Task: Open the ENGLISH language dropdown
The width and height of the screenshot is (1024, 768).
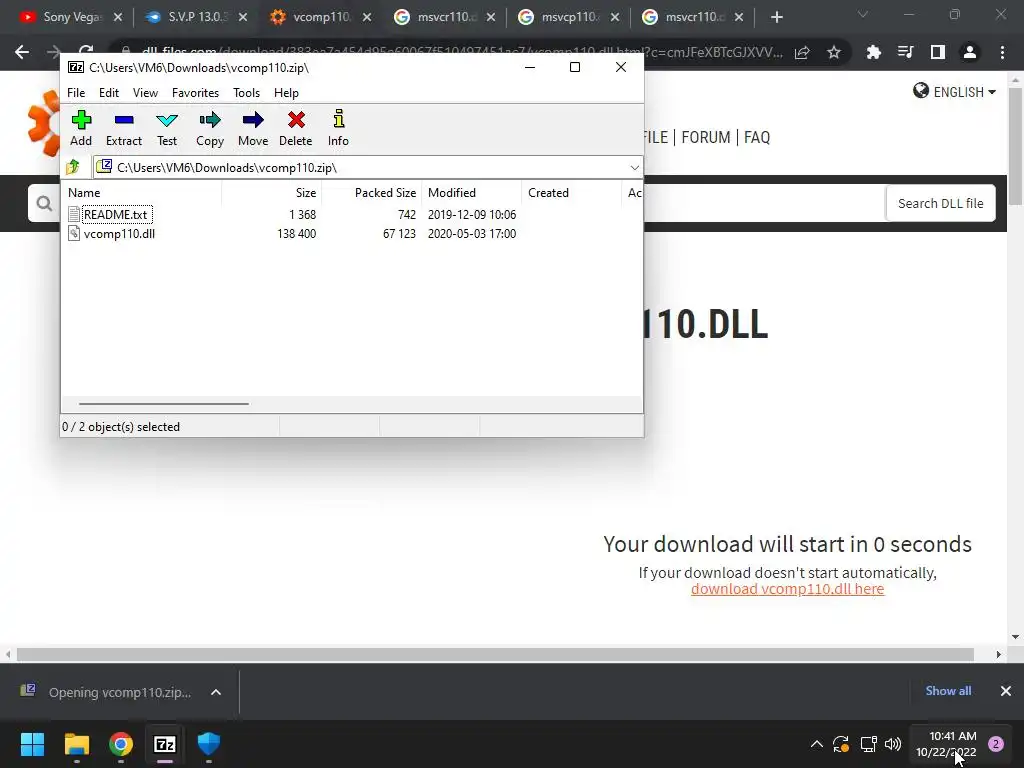Action: (954, 92)
